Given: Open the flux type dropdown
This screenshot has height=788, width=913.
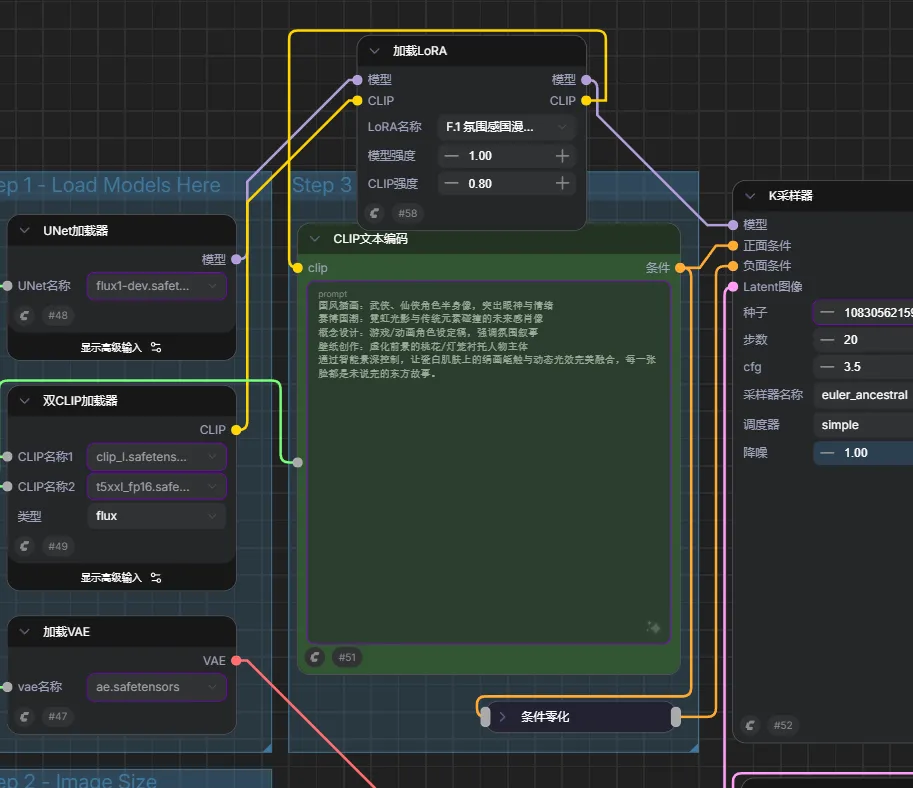Looking at the screenshot, I should coord(157,516).
